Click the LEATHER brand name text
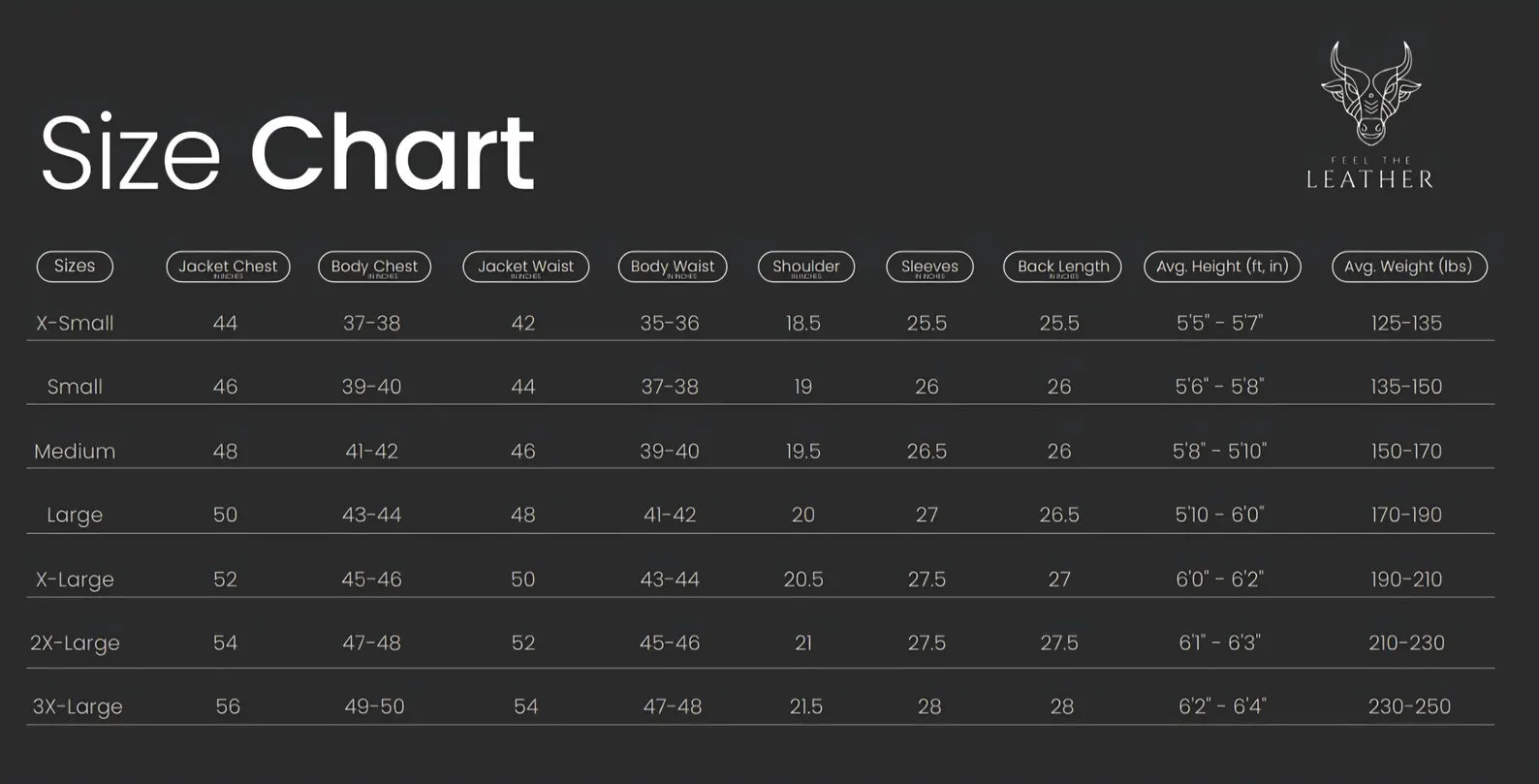The width and height of the screenshot is (1539, 784). (x=1369, y=179)
